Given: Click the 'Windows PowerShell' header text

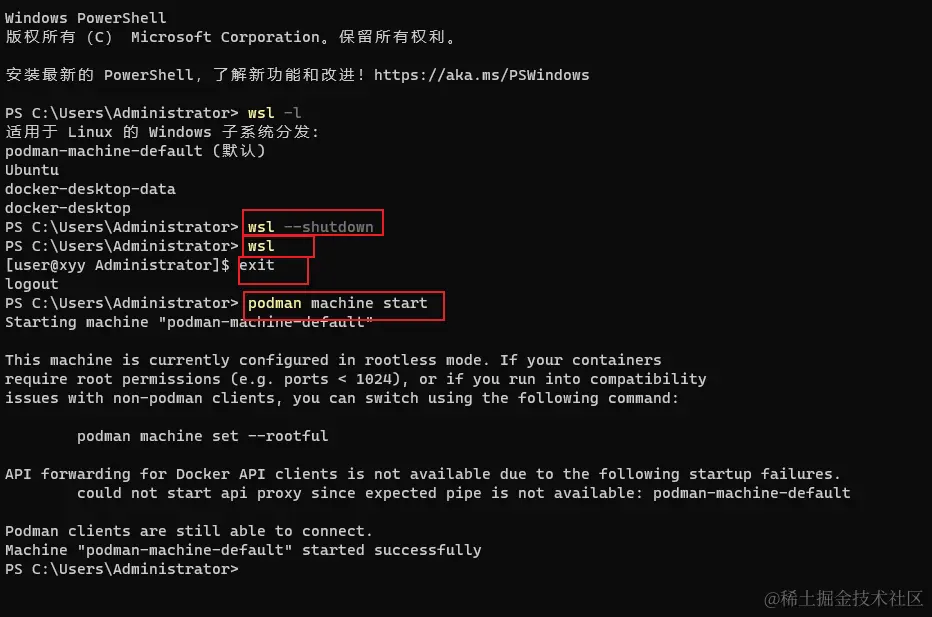Looking at the screenshot, I should click(86, 18).
